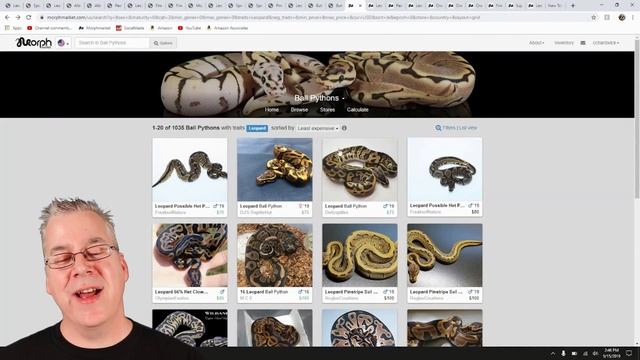Open the country flag selector
This screenshot has height=360, width=640.
[x=63, y=43]
